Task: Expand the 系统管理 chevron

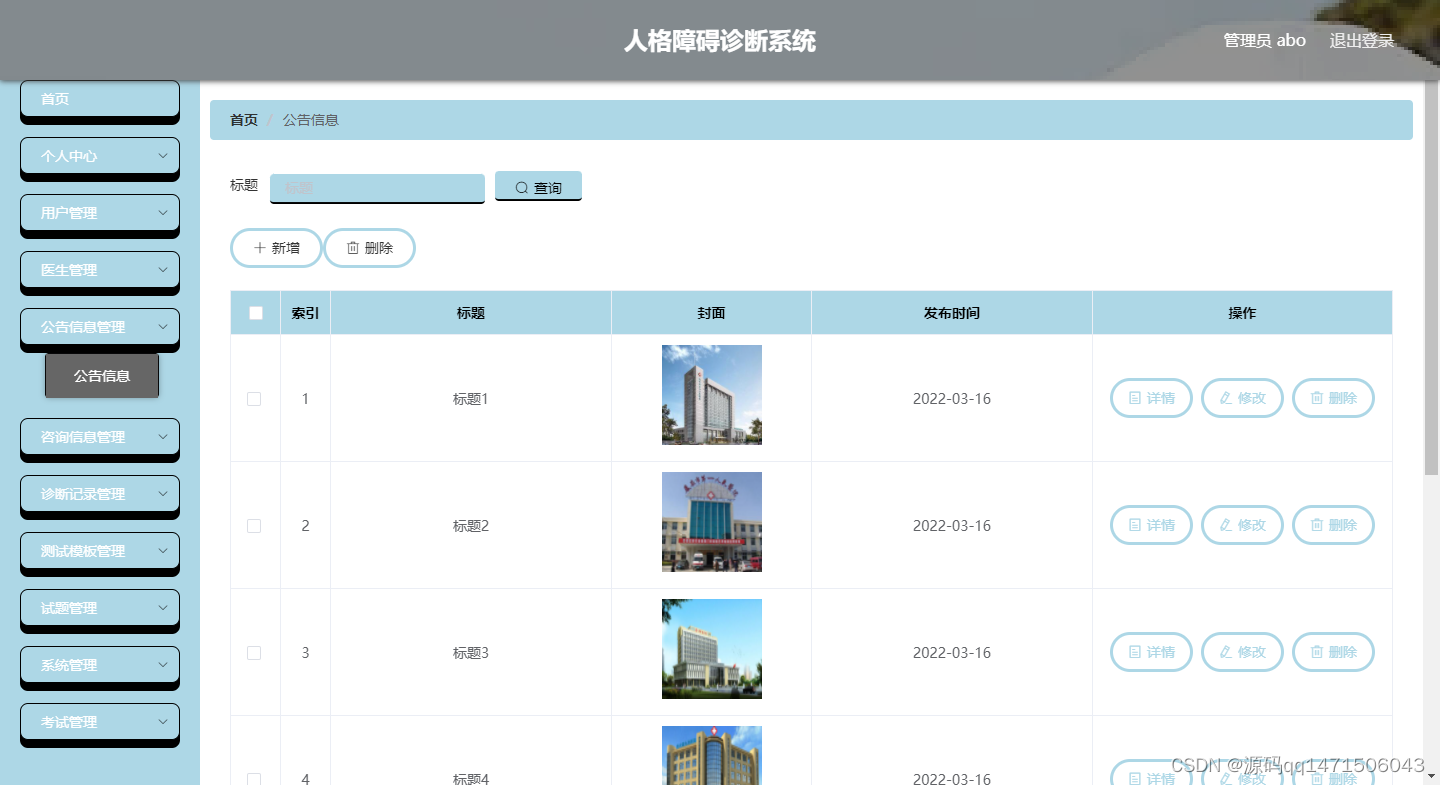Action: point(162,665)
